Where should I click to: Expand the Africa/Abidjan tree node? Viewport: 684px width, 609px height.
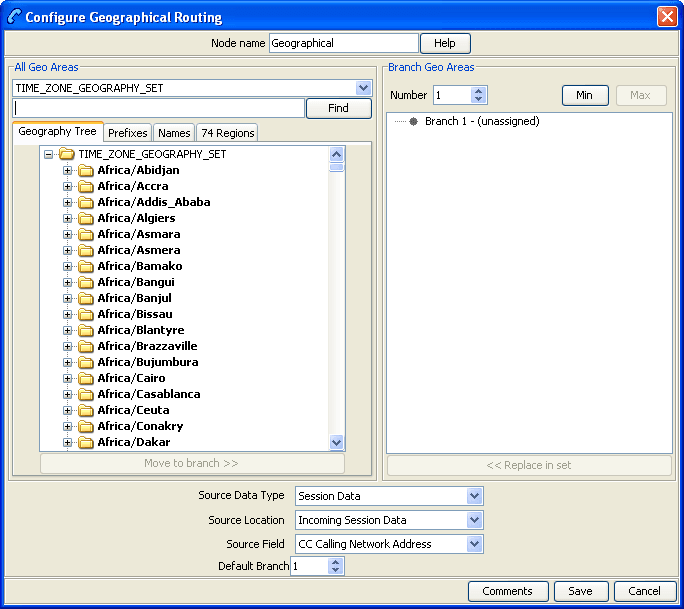[x=67, y=170]
